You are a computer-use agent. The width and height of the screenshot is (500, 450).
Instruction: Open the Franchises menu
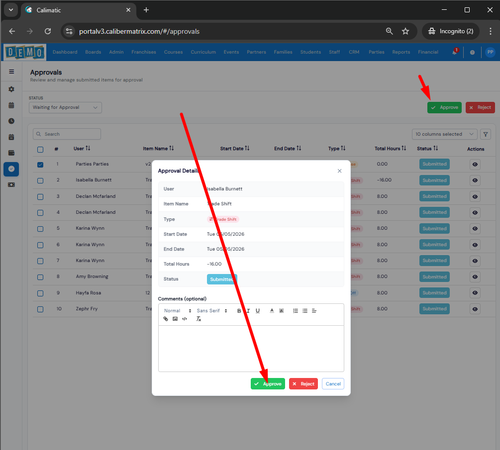coord(144,52)
